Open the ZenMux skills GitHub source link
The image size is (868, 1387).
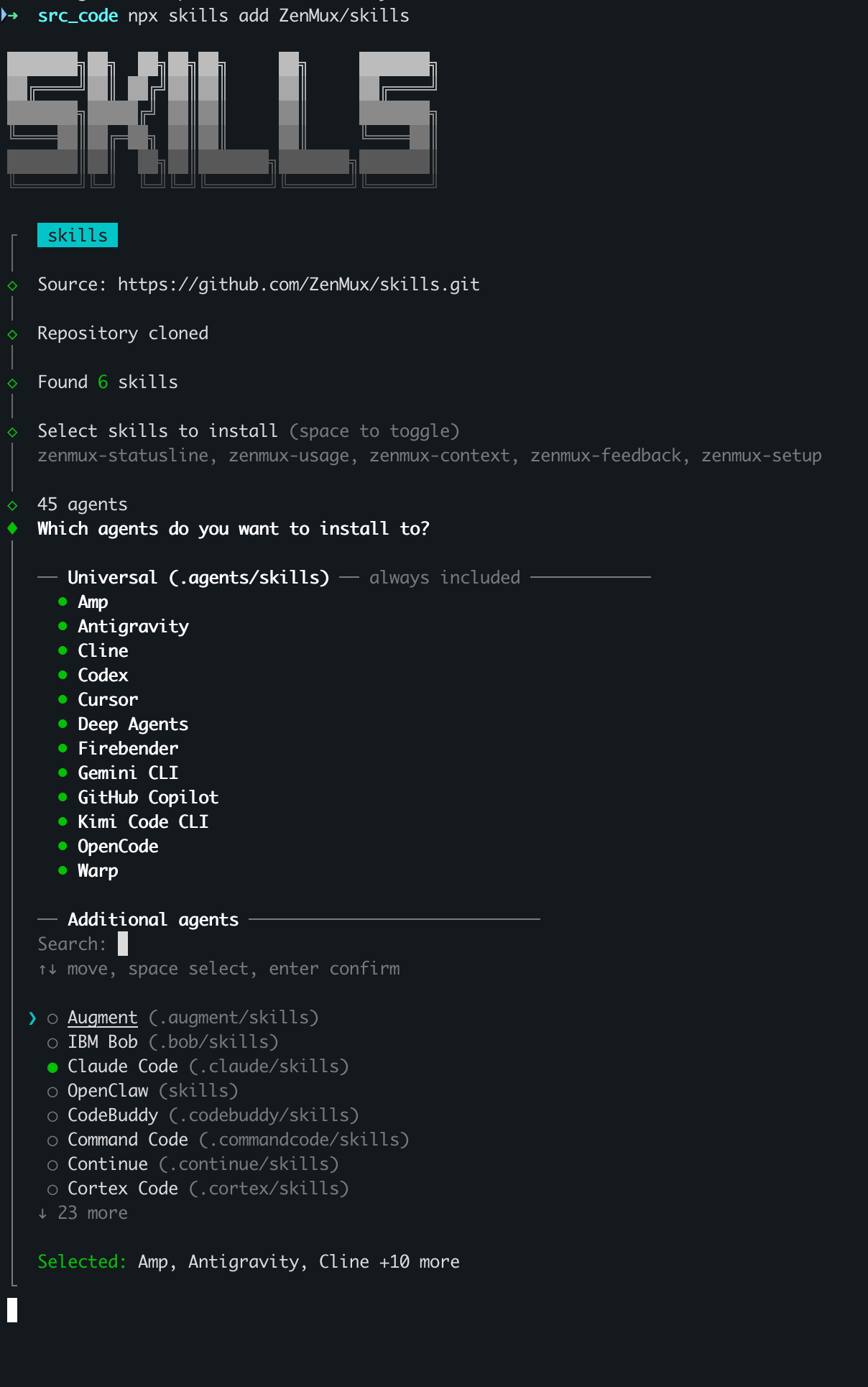[x=299, y=284]
